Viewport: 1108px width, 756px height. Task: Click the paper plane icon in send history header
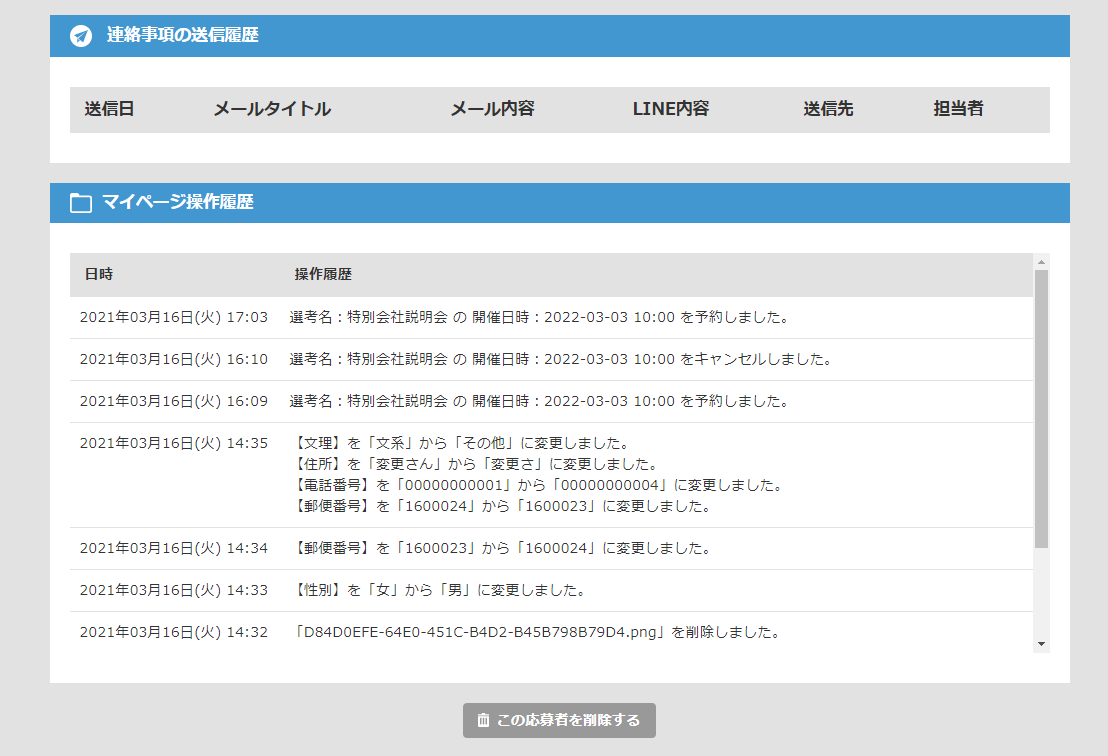(x=81, y=36)
